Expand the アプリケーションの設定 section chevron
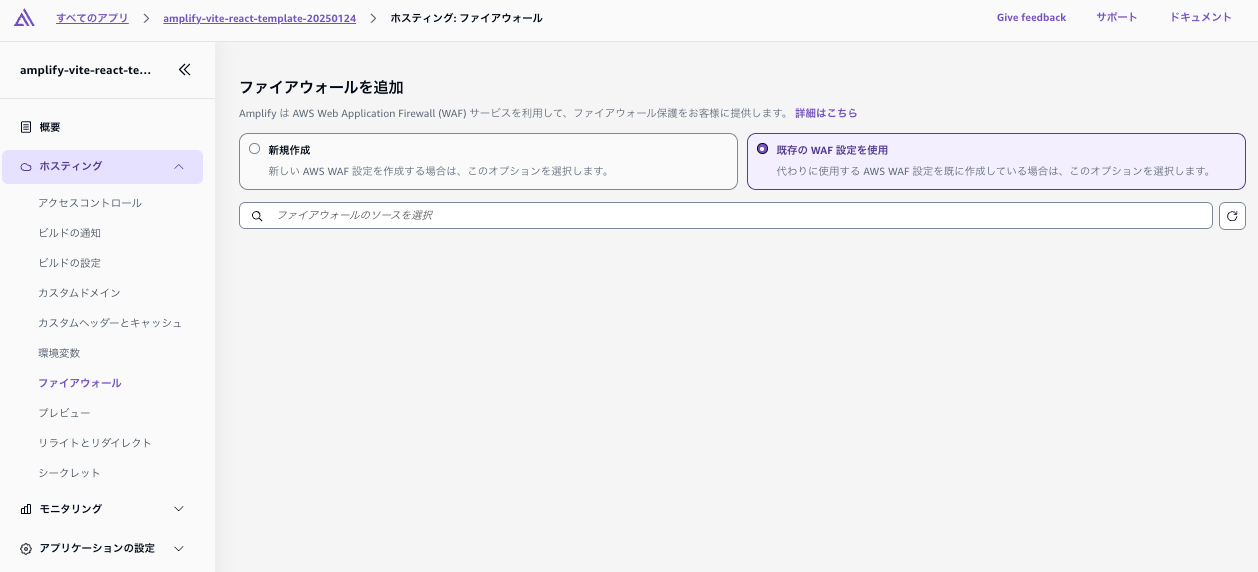 179,549
